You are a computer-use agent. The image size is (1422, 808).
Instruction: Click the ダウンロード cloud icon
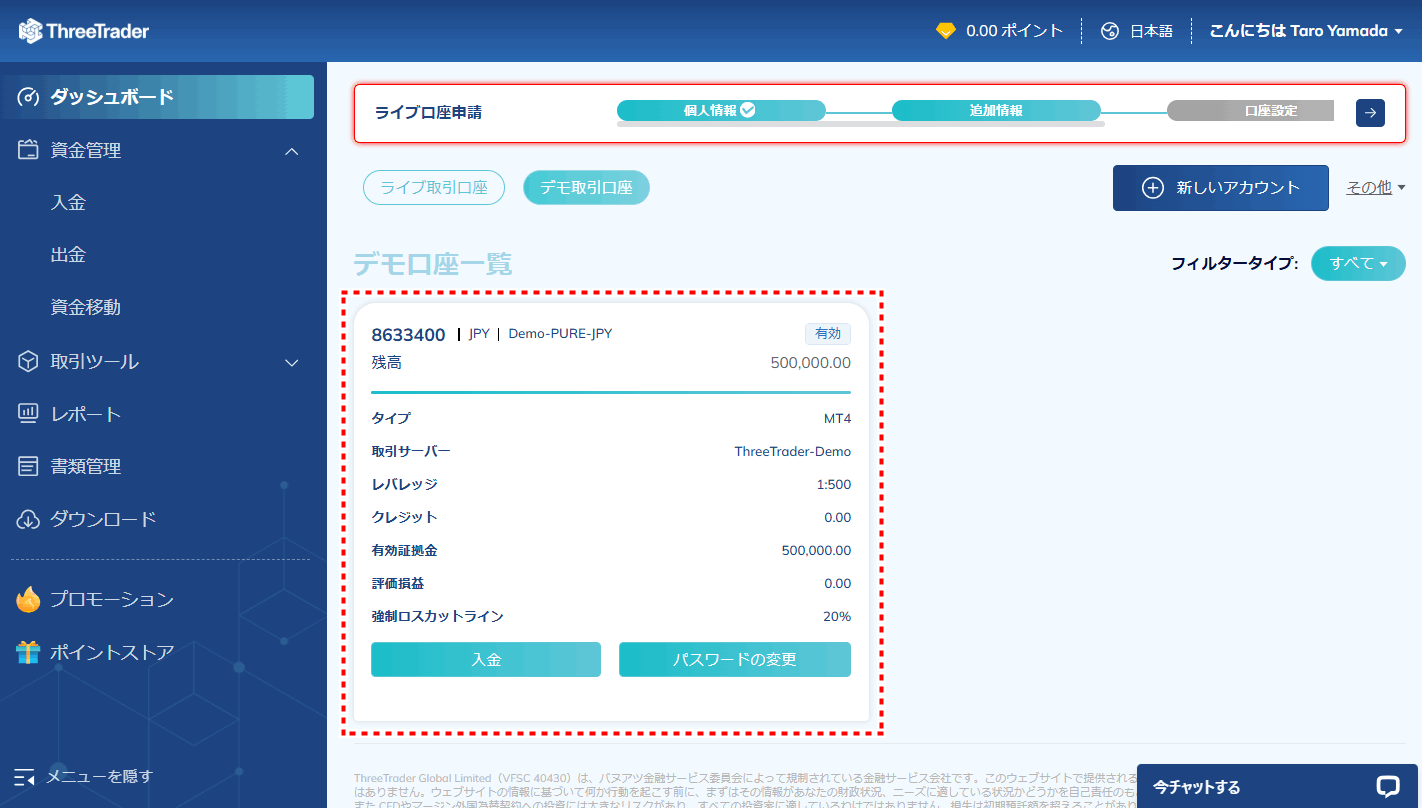coord(28,519)
